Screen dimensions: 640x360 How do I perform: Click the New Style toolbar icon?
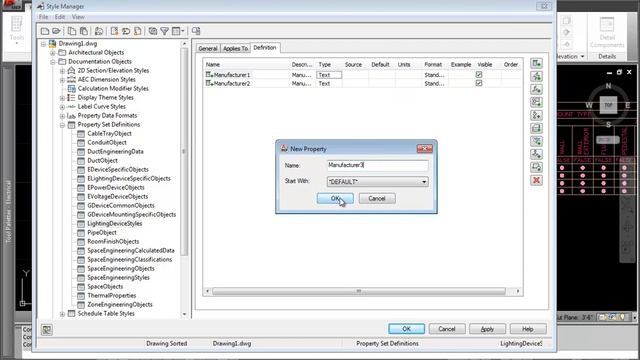[114, 31]
